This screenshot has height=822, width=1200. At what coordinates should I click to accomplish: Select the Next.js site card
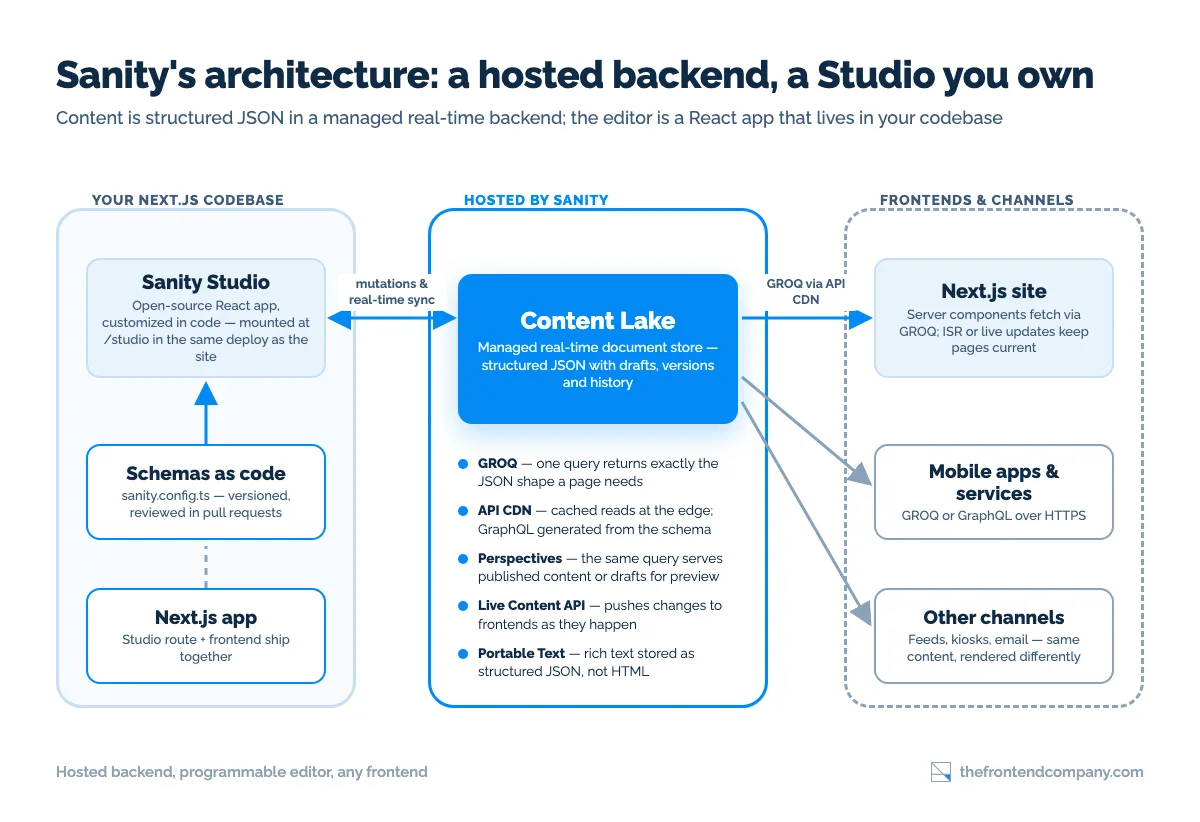tap(994, 318)
